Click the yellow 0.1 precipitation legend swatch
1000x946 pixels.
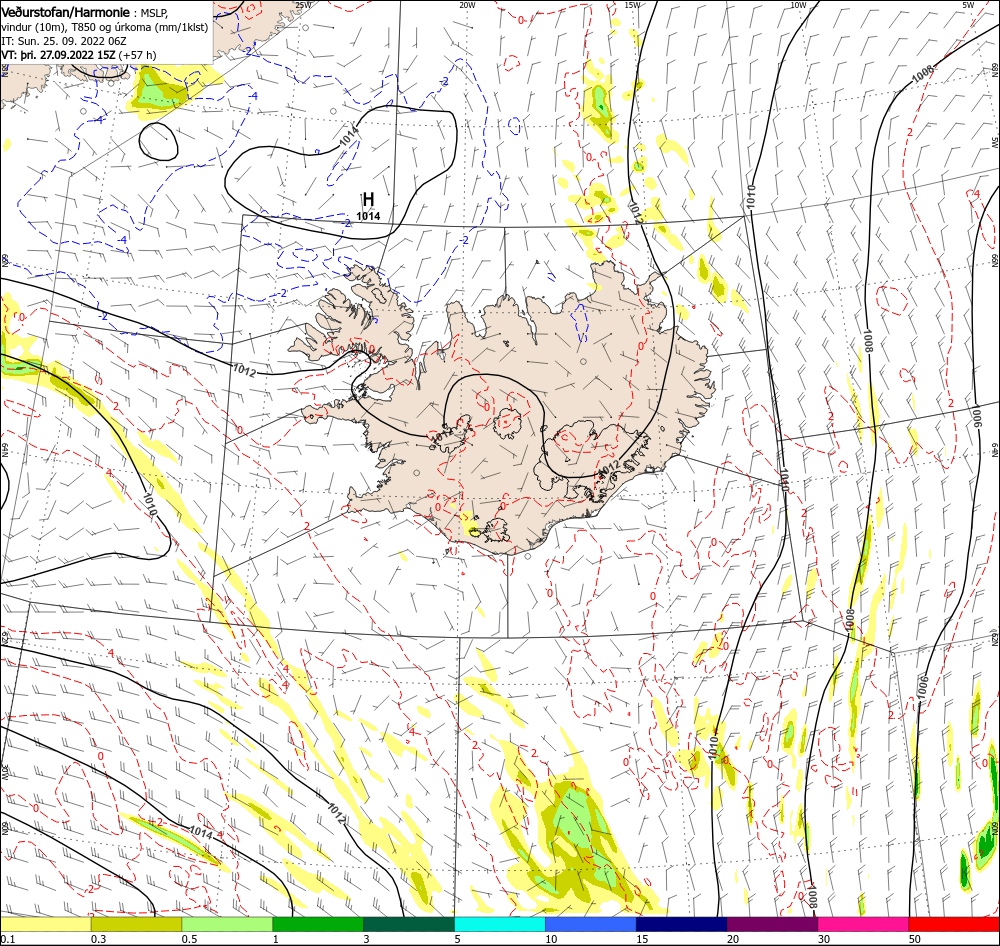click(45, 924)
